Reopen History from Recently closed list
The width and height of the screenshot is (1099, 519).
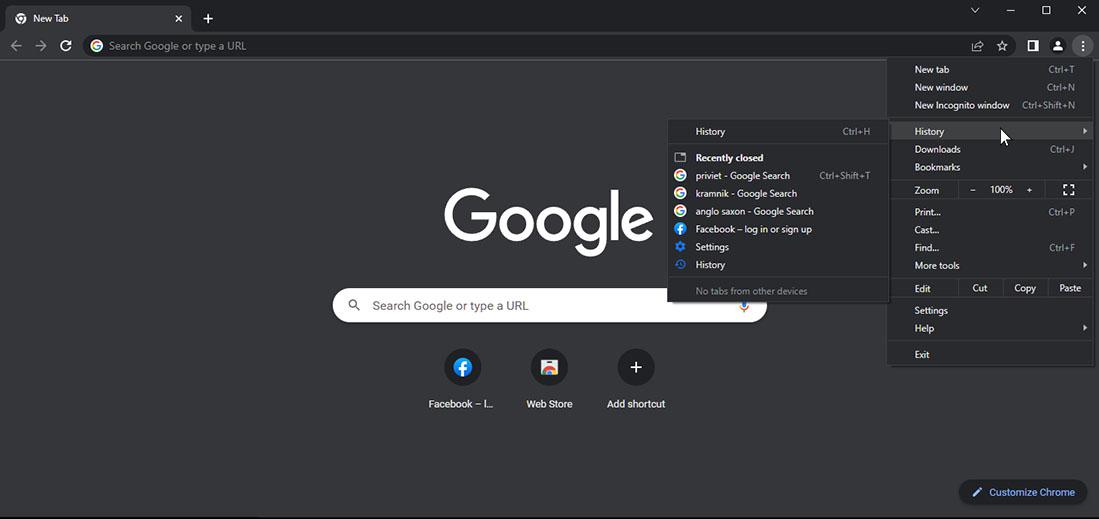point(778,264)
